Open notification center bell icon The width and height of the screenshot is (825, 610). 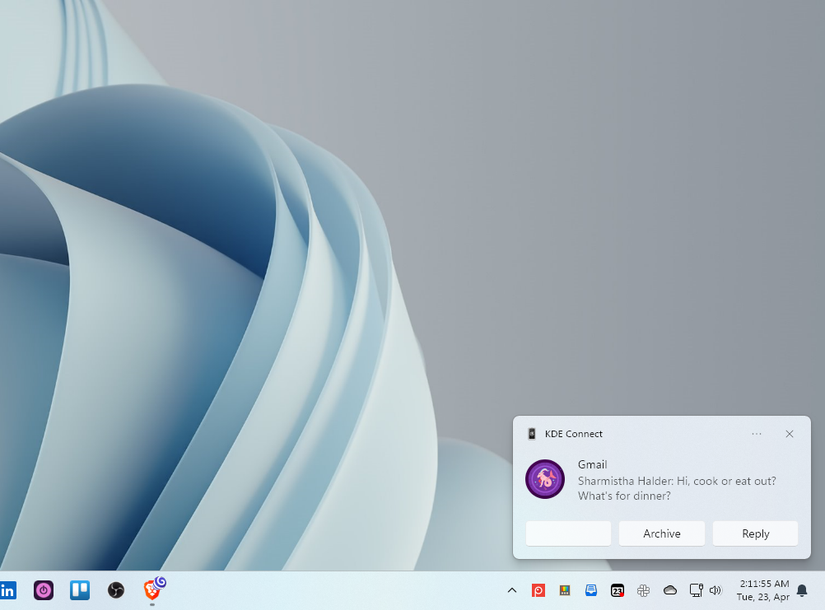(802, 591)
